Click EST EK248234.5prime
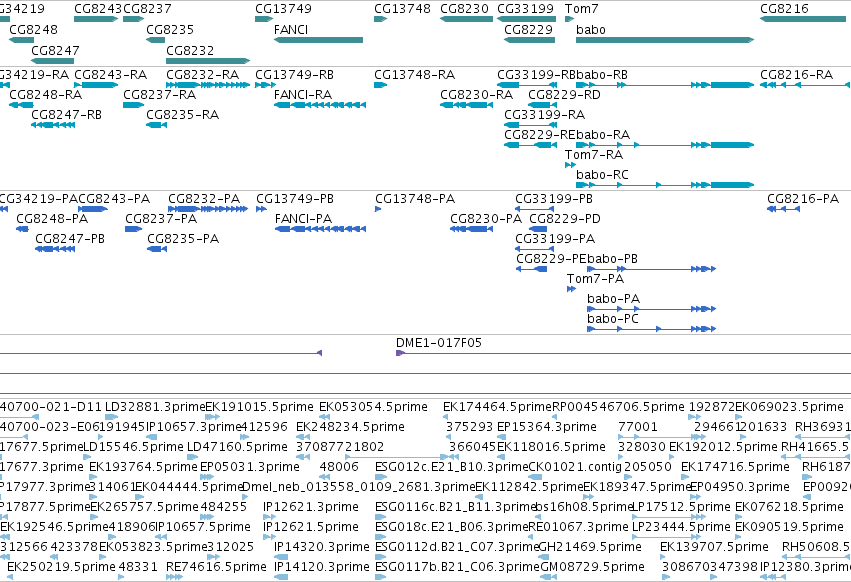851x582 pixels. click(350, 427)
